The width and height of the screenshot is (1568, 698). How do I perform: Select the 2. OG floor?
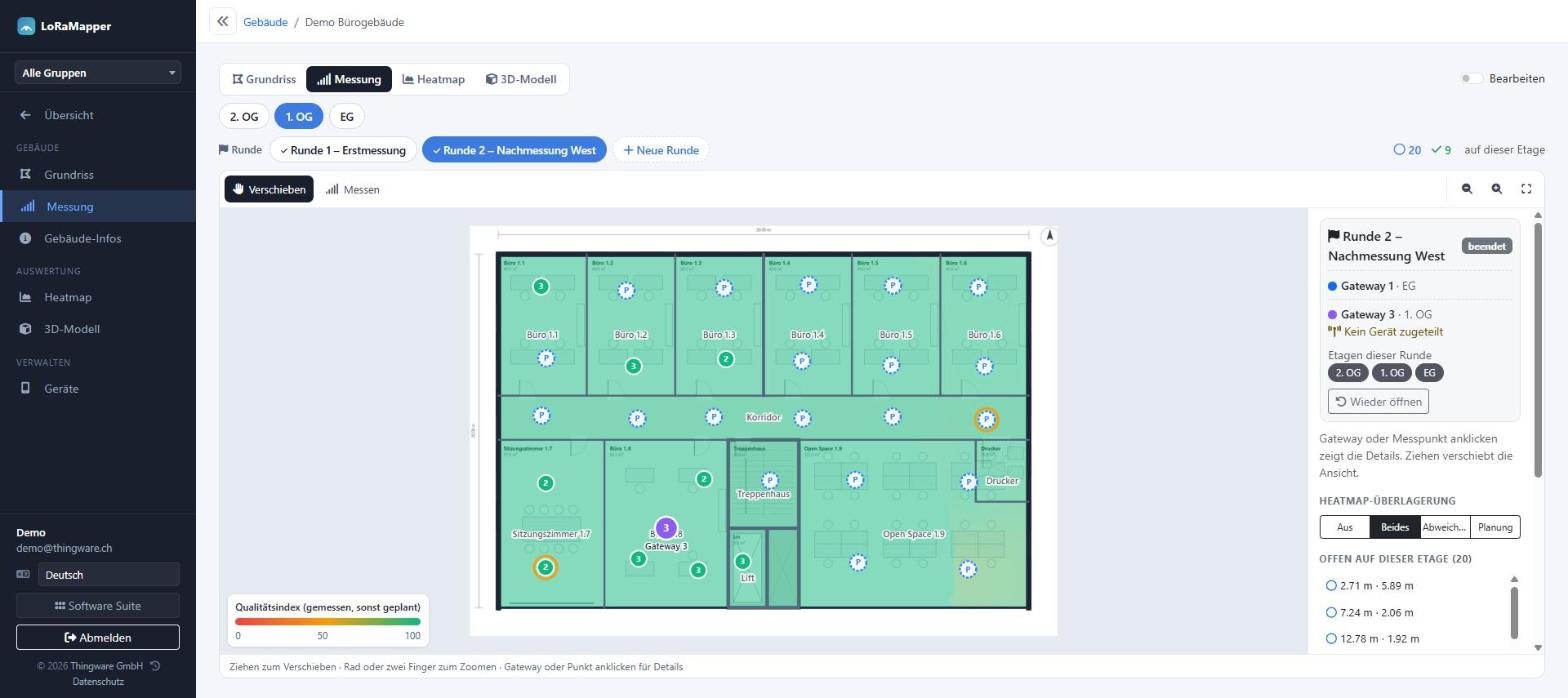point(244,116)
